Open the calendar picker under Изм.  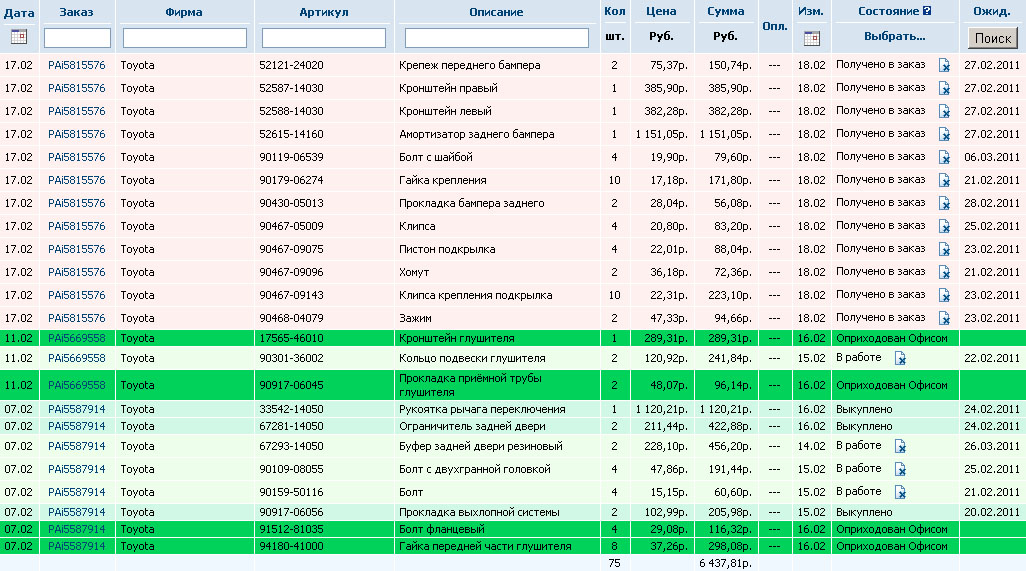point(811,38)
